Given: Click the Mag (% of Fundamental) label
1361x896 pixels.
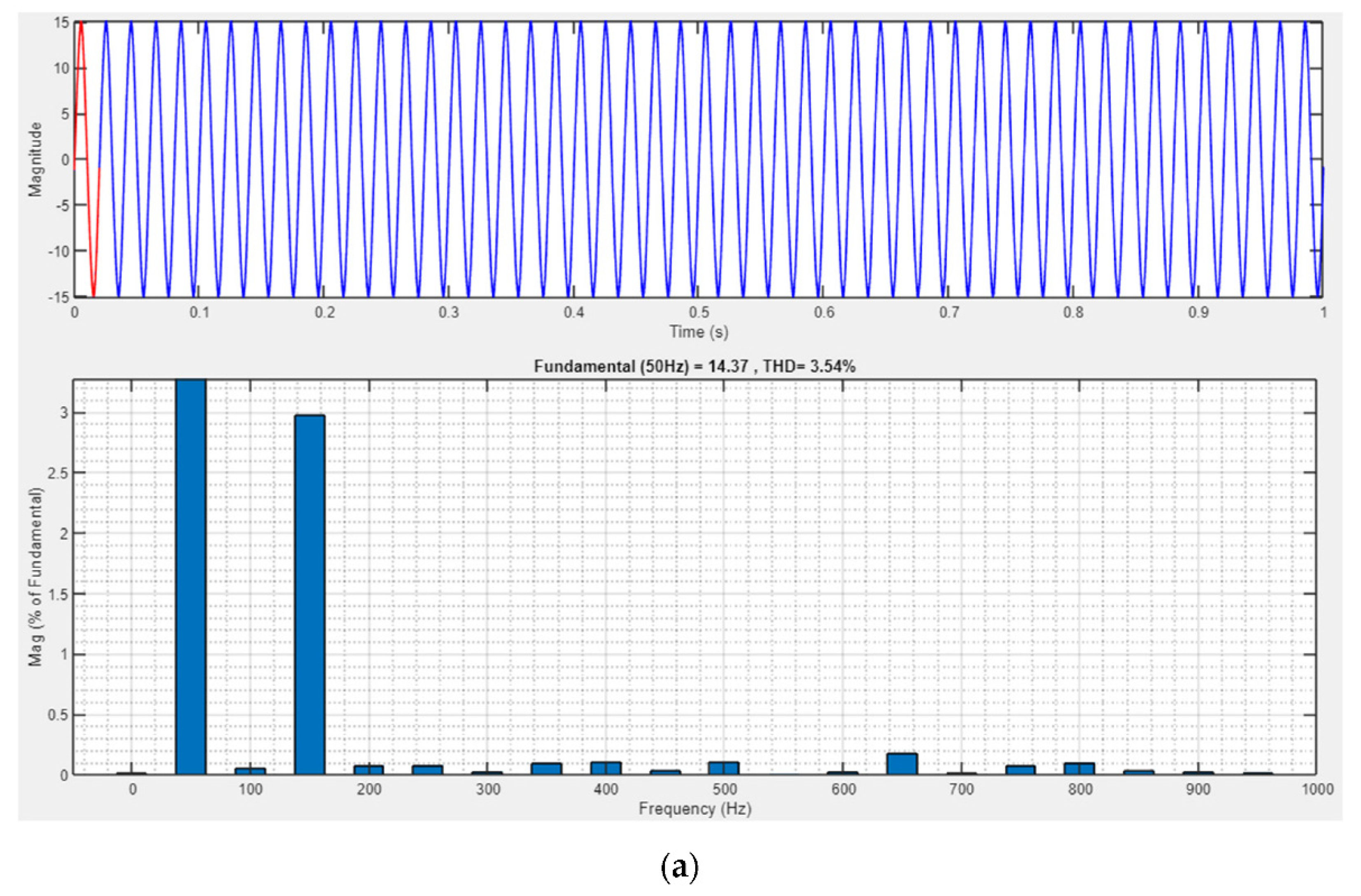Looking at the screenshot, I should coord(36,577).
